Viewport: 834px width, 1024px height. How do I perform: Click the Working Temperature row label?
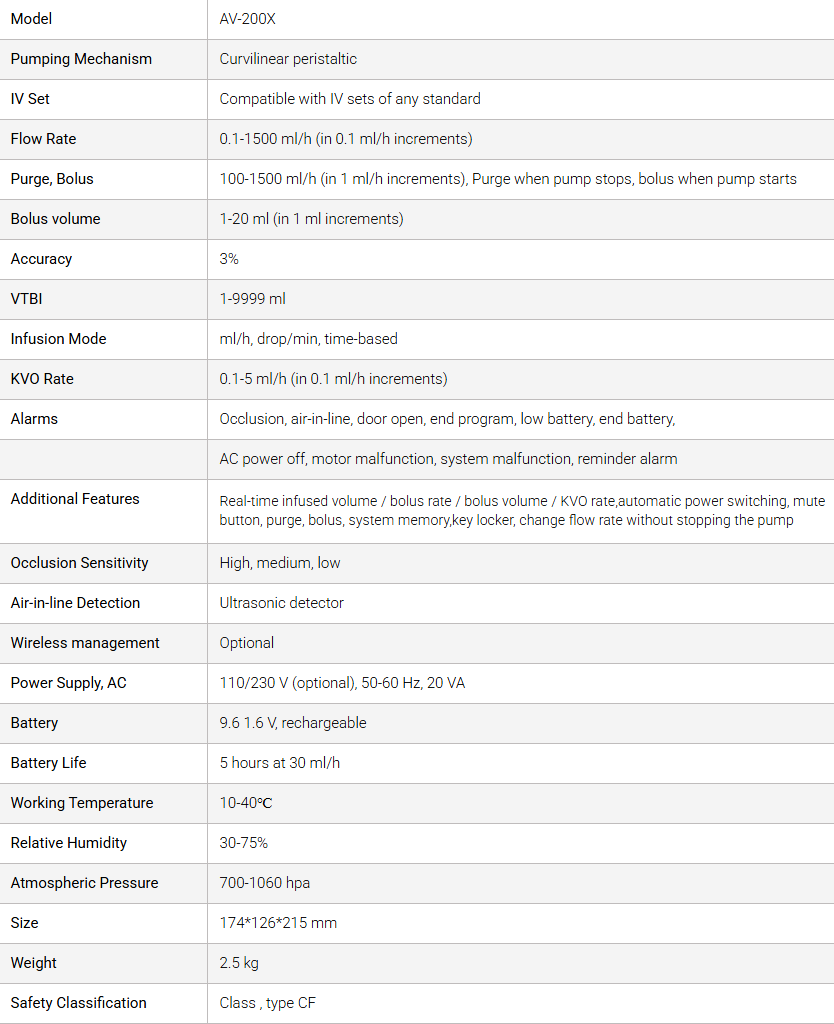[x=82, y=803]
